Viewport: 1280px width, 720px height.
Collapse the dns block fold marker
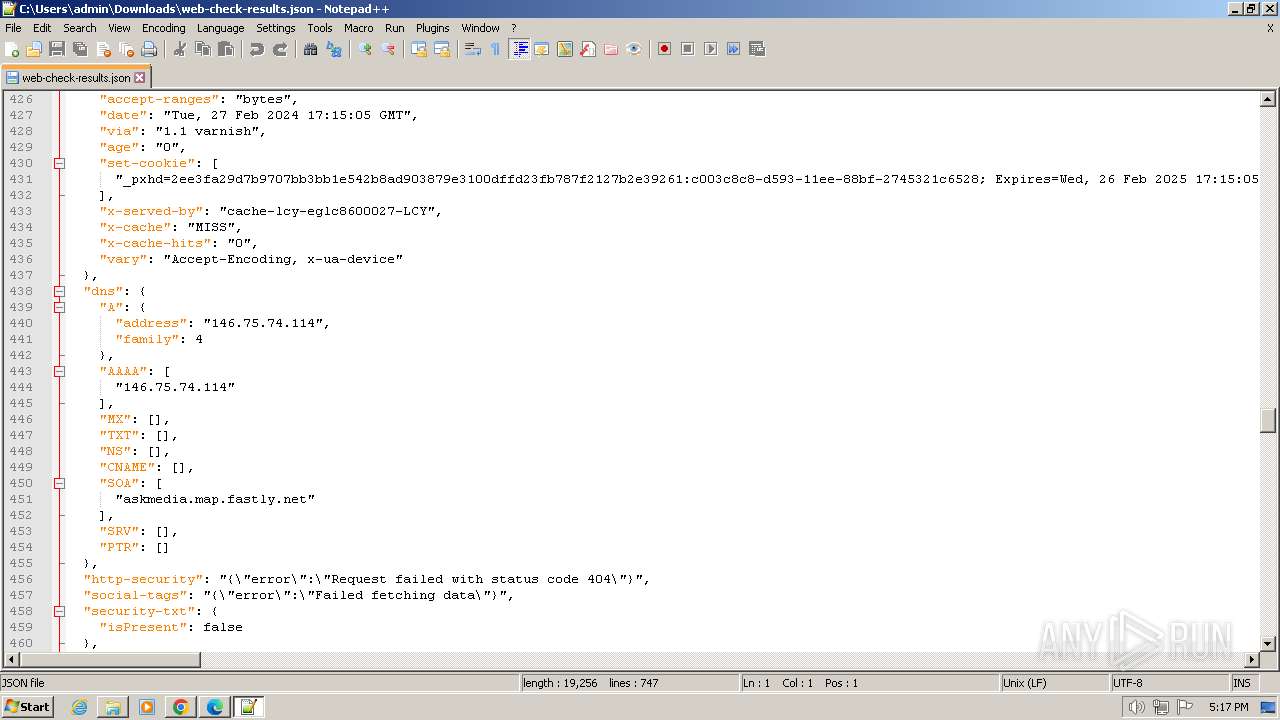pyautogui.click(x=60, y=291)
